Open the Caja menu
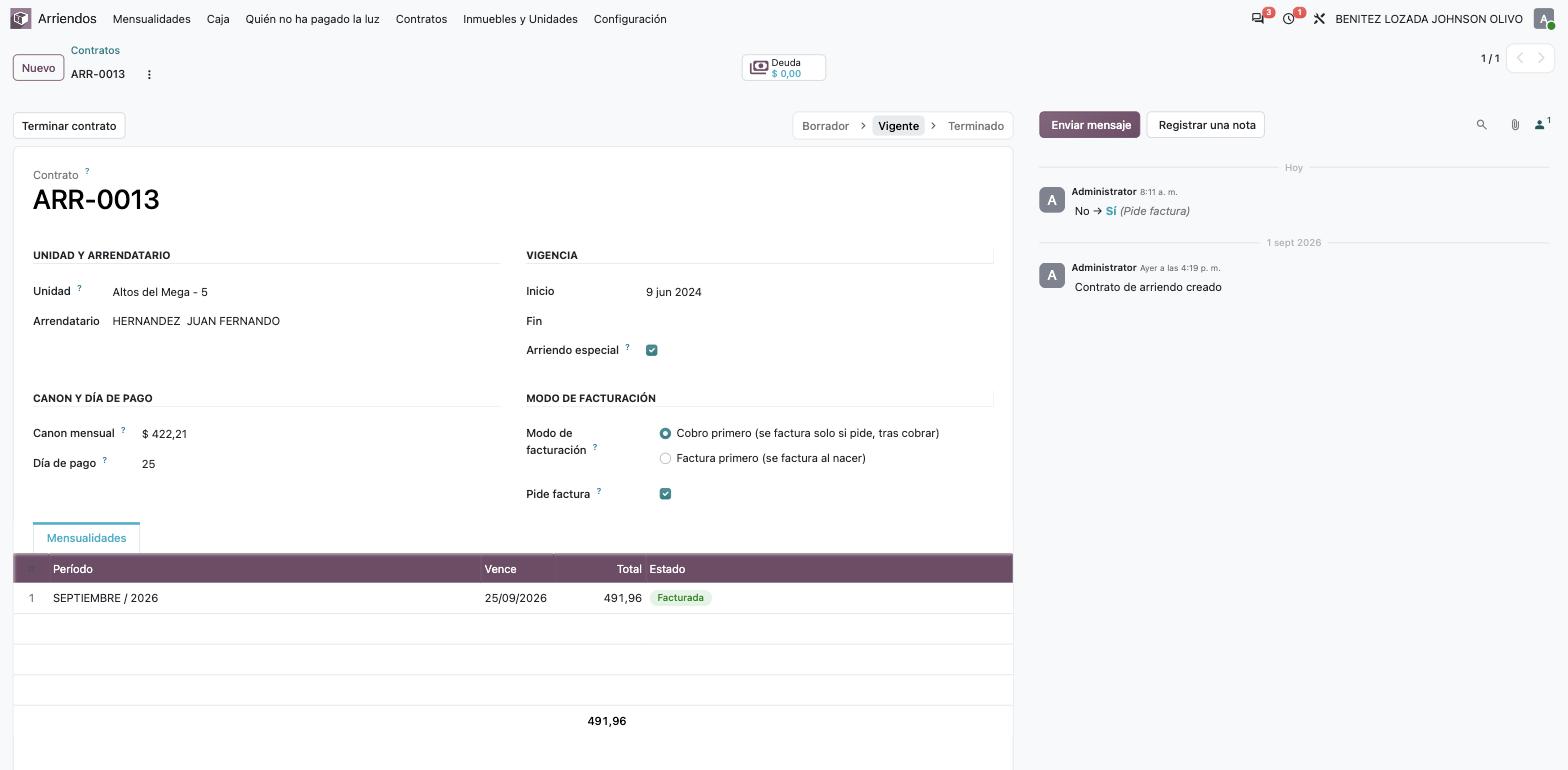The width and height of the screenshot is (1568, 770). 218,19
